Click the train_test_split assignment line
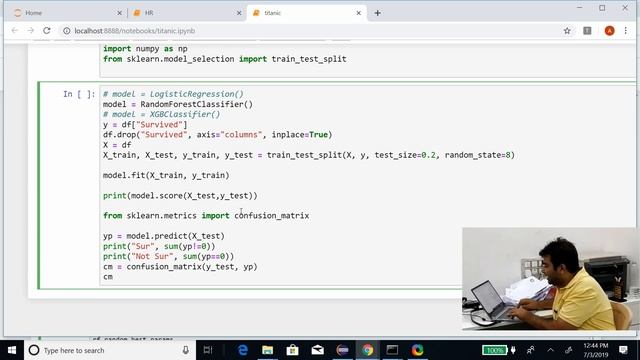 [309, 155]
